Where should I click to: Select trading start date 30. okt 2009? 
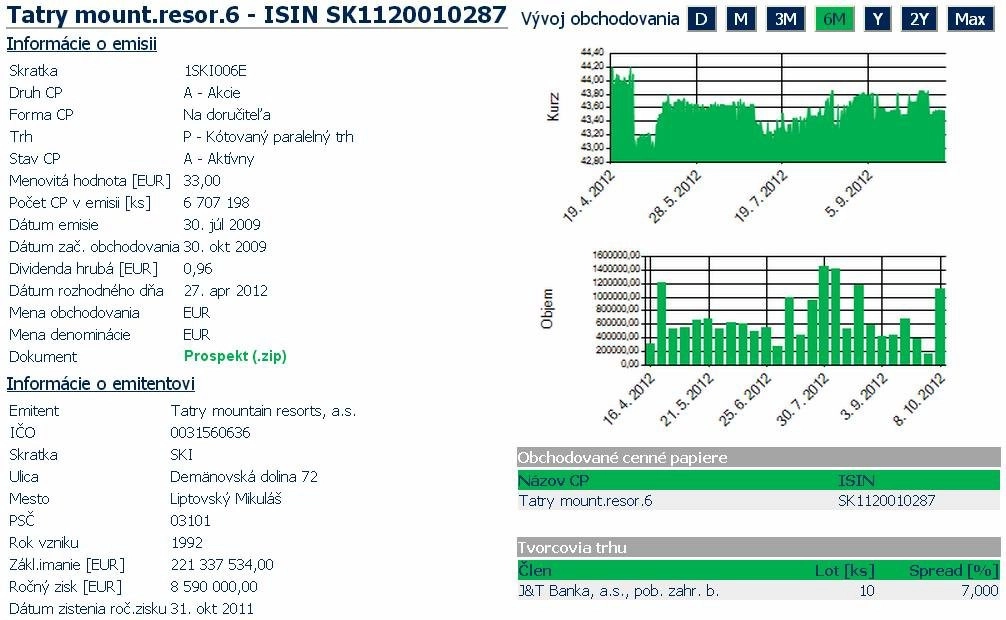pyautogui.click(x=225, y=246)
